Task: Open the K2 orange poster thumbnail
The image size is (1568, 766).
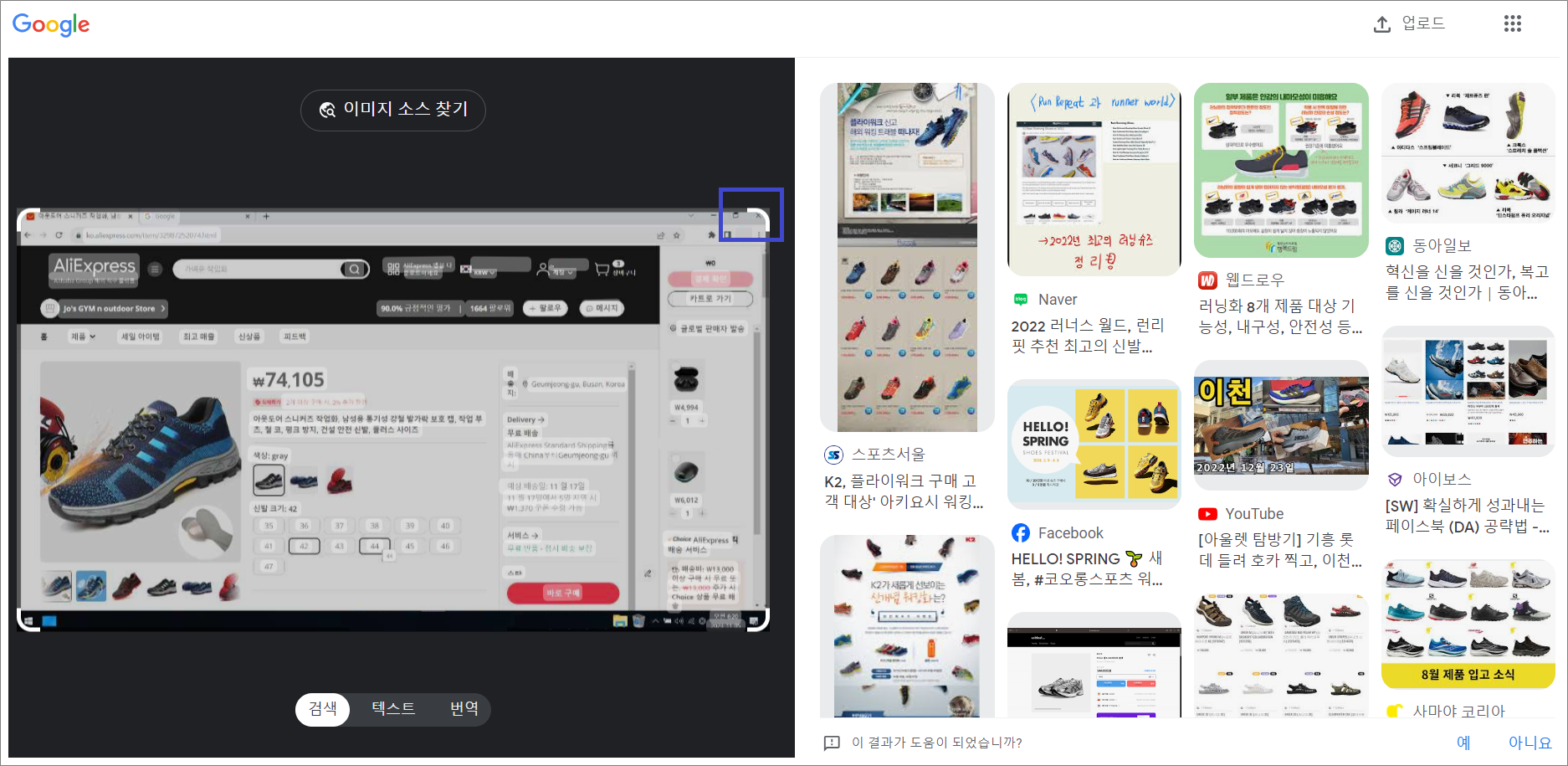Action: (x=907, y=626)
